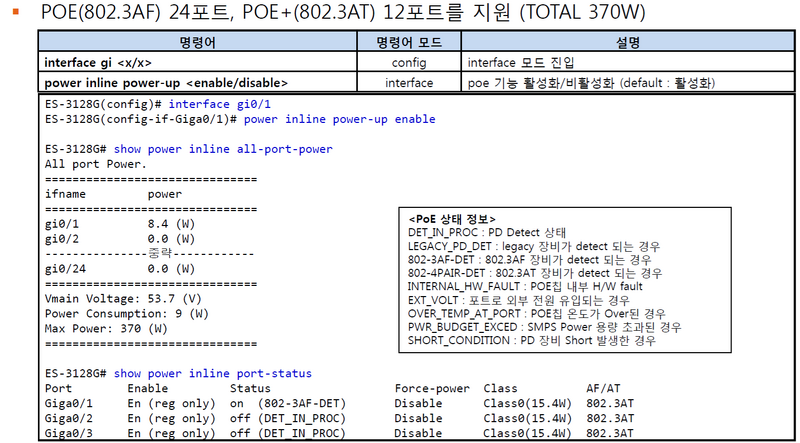The image size is (800, 443).
Task: Click the 'gi0/24' power row
Action: (x=120, y=268)
